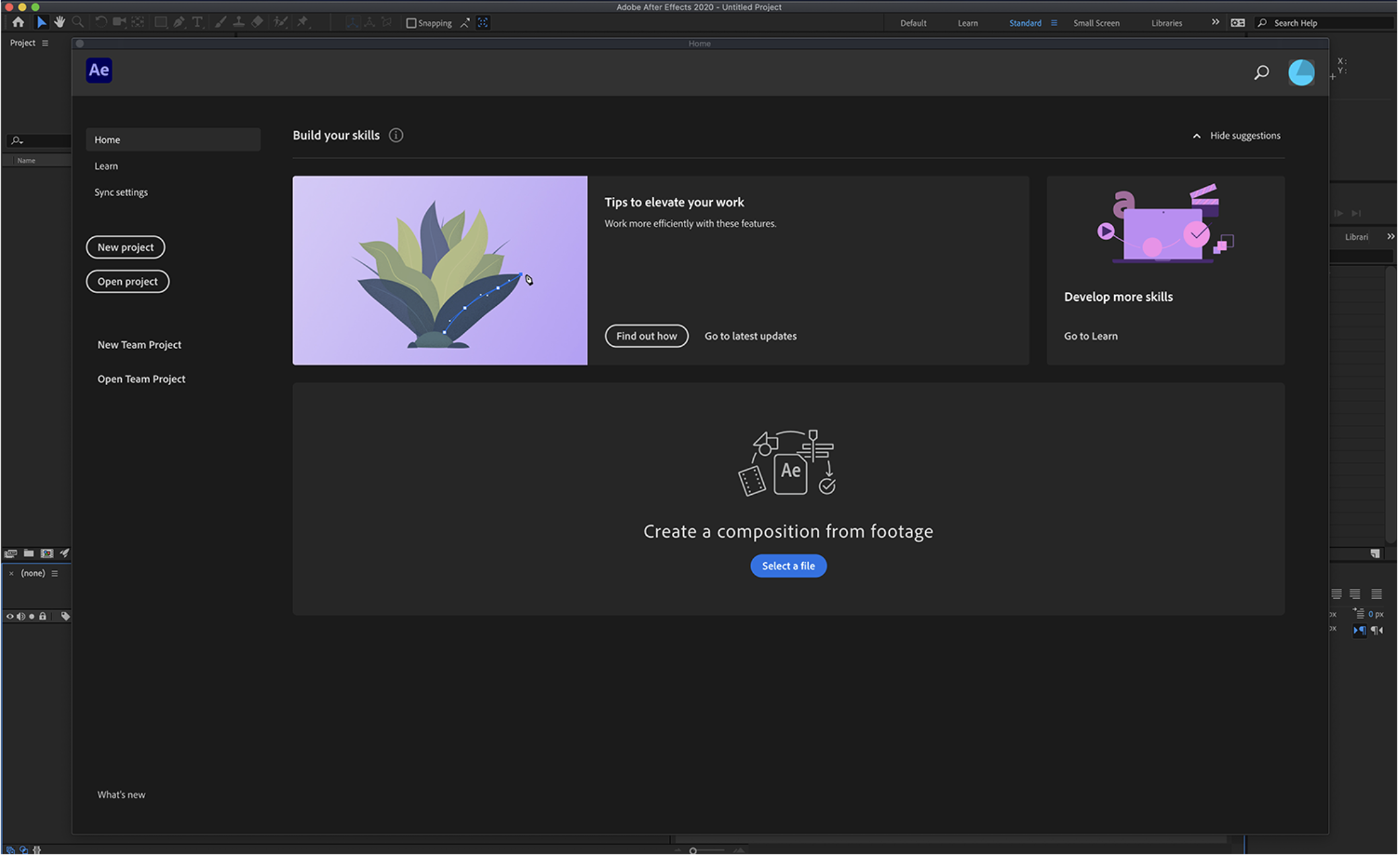1400x855 pixels.
Task: Create a new composition from the Project panel footer
Action: pos(47,553)
